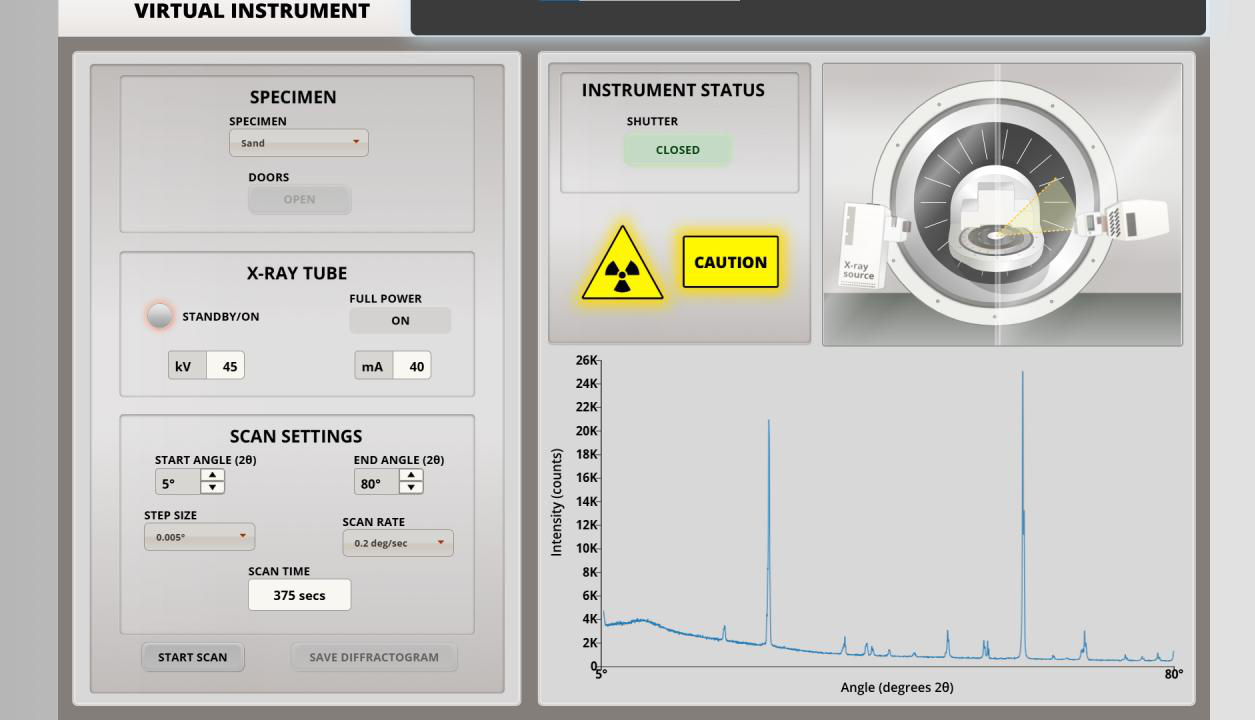Increase the end angle with up arrow
Screen dimensions: 1255x720
(x=411, y=476)
